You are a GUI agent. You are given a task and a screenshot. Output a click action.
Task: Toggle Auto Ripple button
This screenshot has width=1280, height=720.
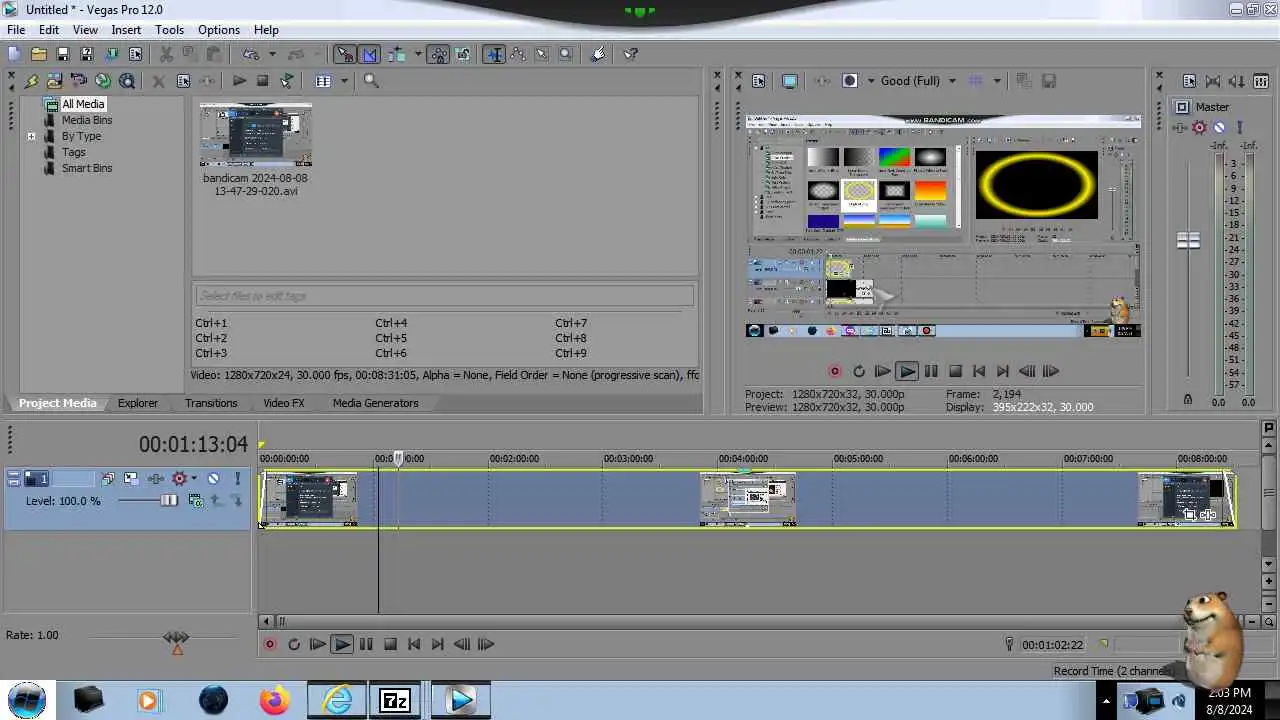(397, 54)
